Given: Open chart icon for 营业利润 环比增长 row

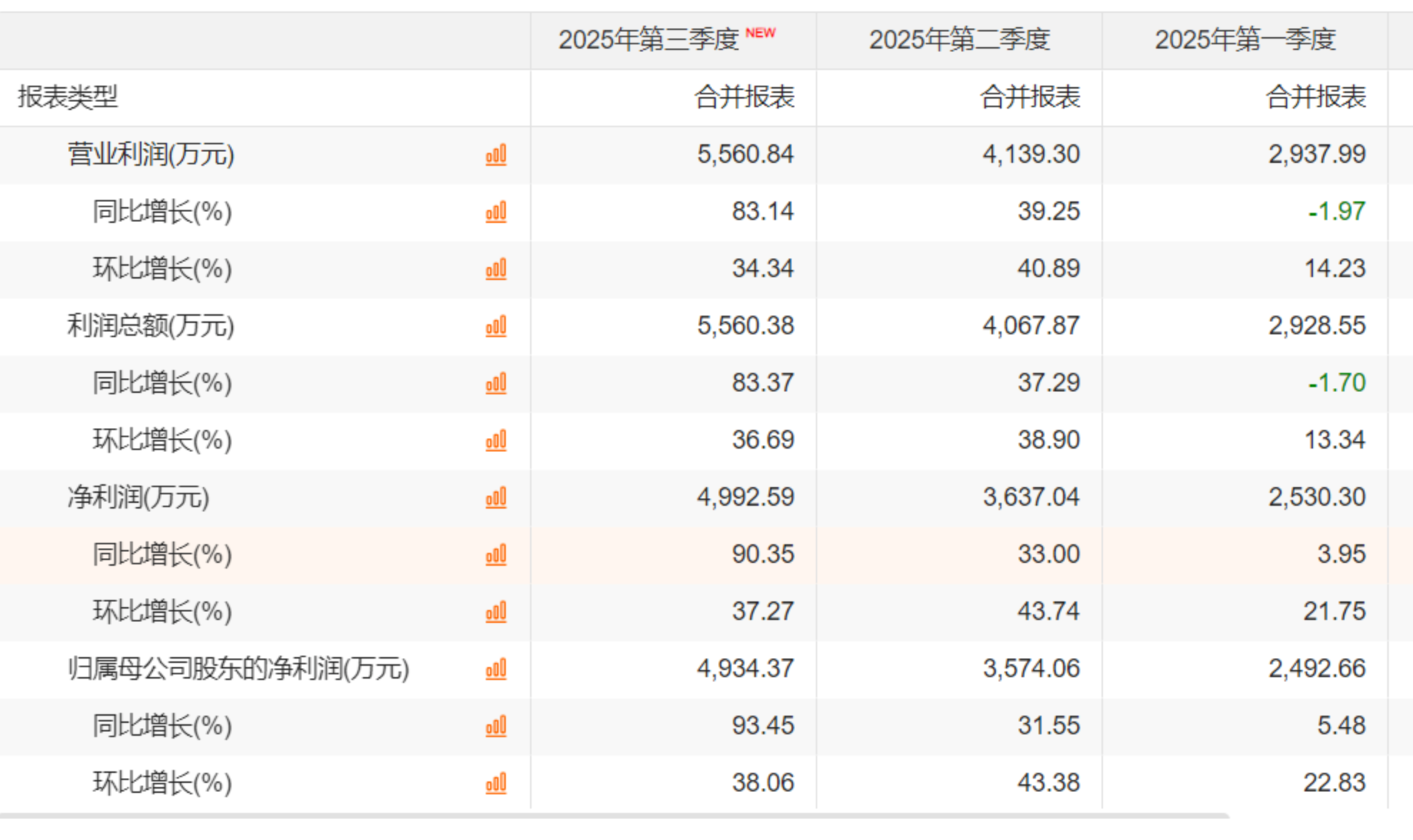Looking at the screenshot, I should point(496,269).
